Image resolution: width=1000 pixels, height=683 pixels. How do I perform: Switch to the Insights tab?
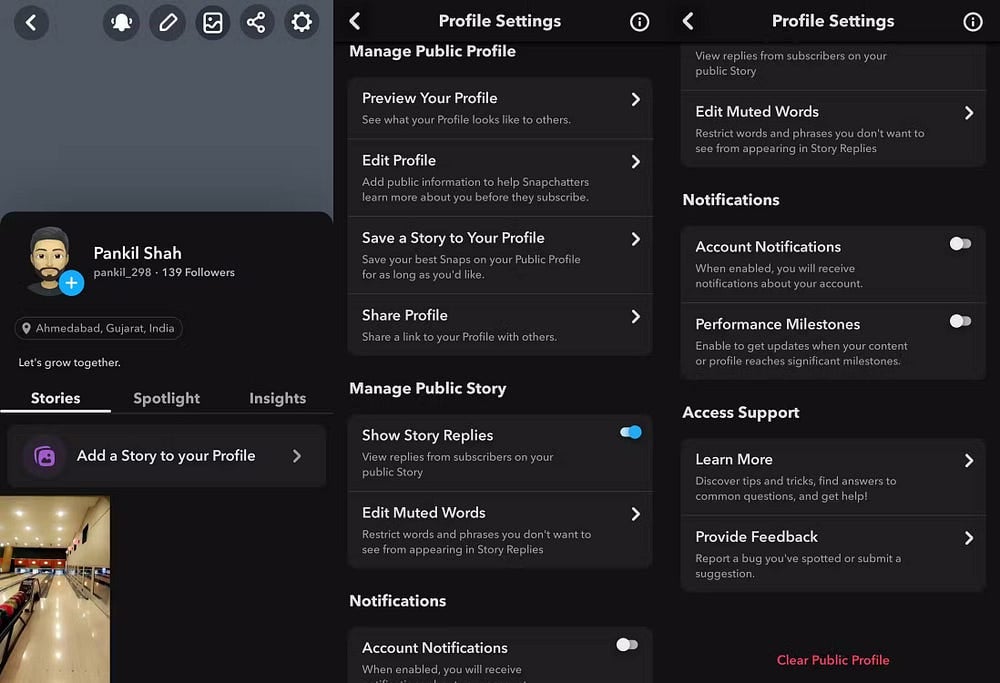coord(277,398)
